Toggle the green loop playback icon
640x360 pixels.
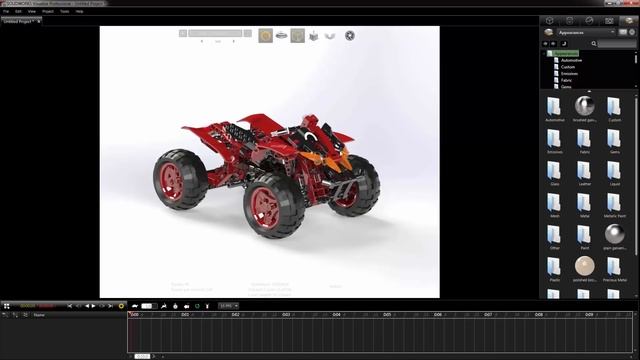(197, 306)
